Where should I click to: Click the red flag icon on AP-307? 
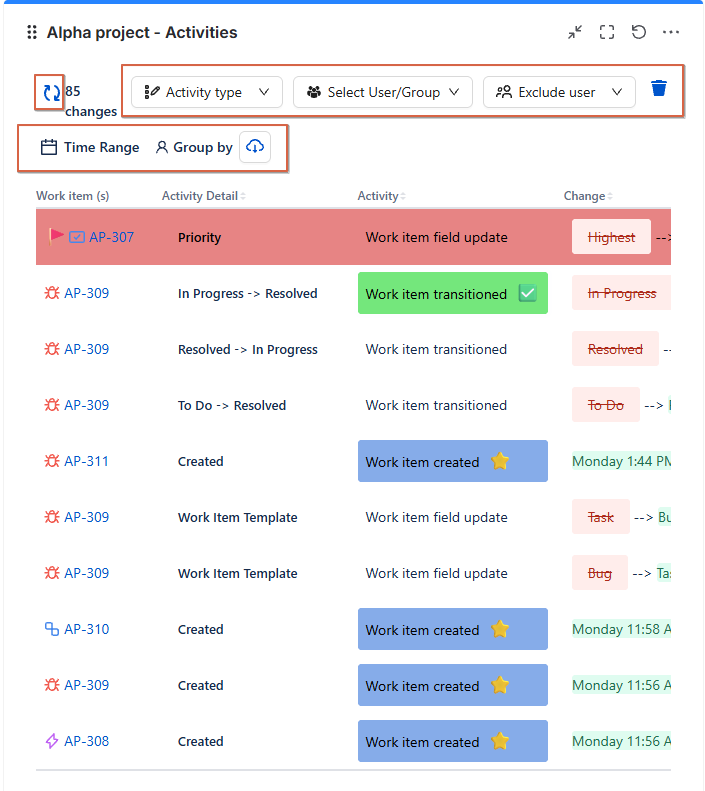tap(56, 236)
